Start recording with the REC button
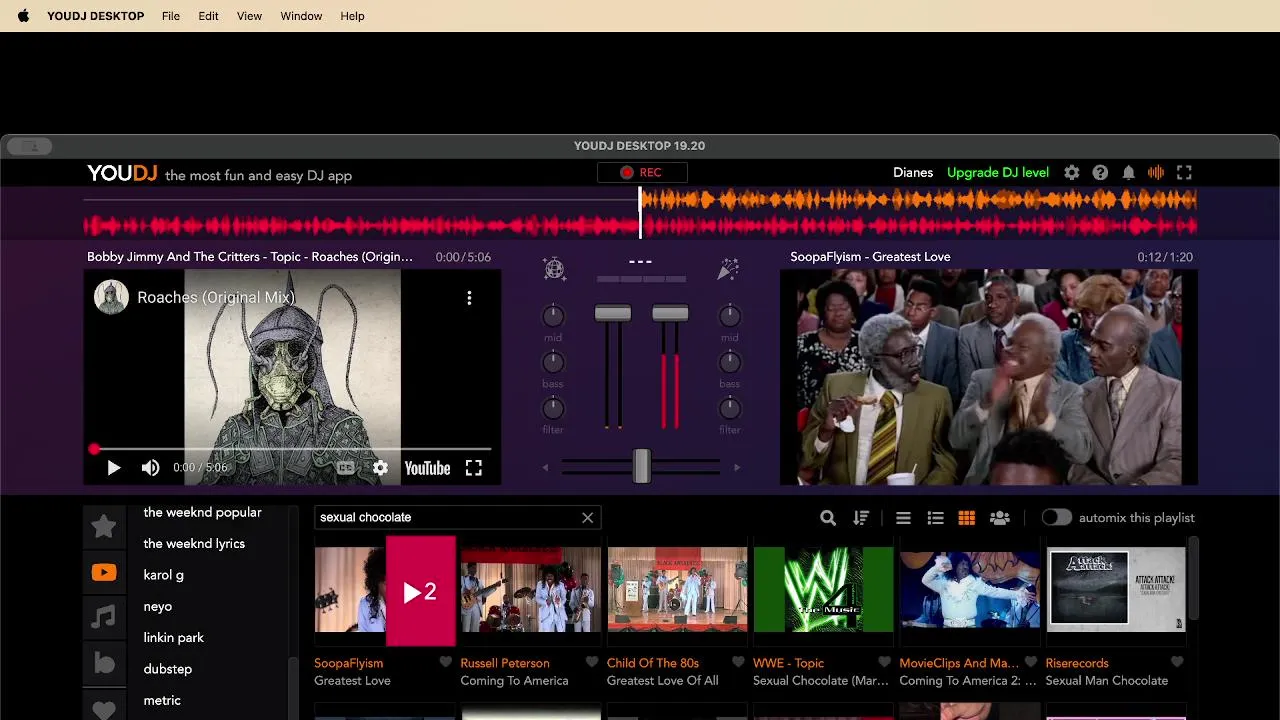1280x720 pixels. (x=641, y=173)
